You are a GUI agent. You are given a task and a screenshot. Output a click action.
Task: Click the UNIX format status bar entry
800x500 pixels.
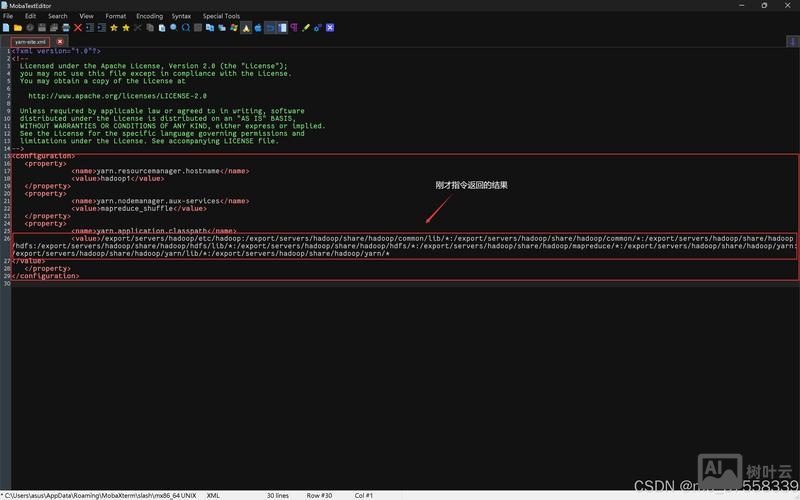coord(189,495)
